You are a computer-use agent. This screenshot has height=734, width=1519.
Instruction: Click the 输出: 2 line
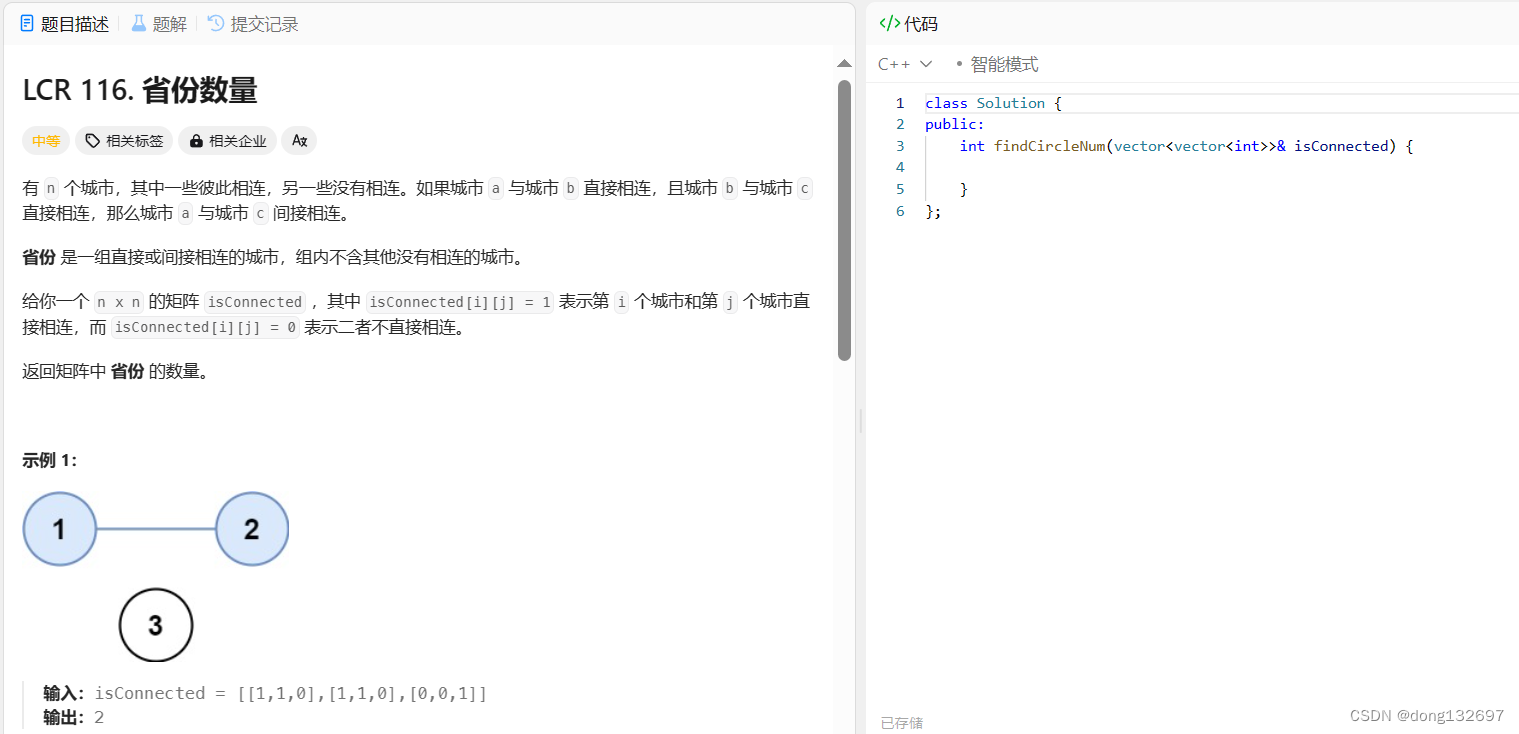click(74, 717)
